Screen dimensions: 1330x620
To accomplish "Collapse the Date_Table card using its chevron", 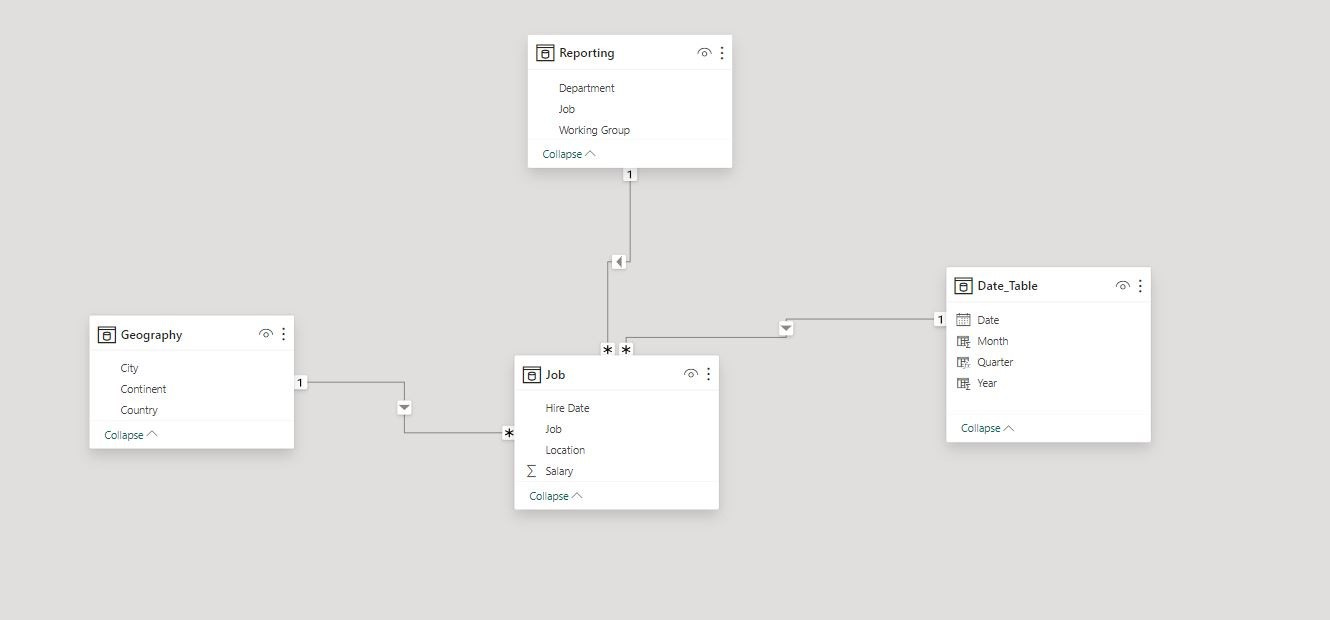I will [x=986, y=428].
